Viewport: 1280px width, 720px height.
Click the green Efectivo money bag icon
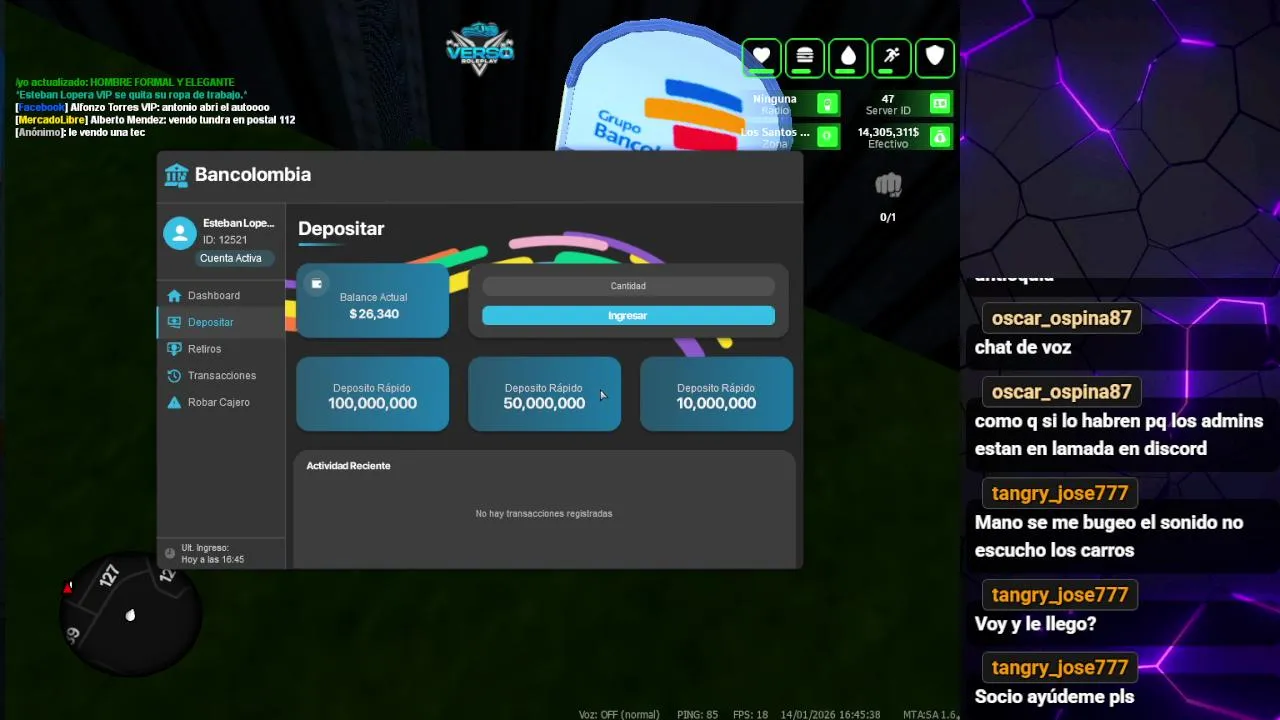pyautogui.click(x=940, y=136)
